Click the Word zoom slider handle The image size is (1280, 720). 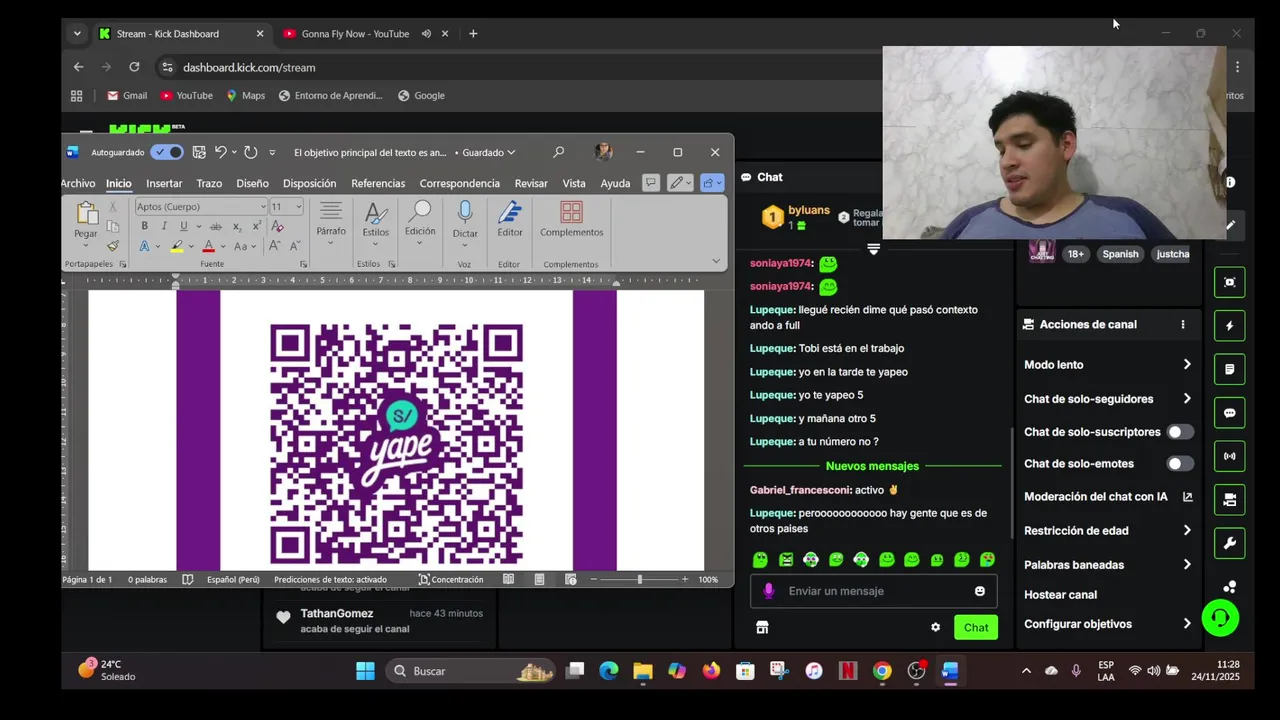point(639,579)
